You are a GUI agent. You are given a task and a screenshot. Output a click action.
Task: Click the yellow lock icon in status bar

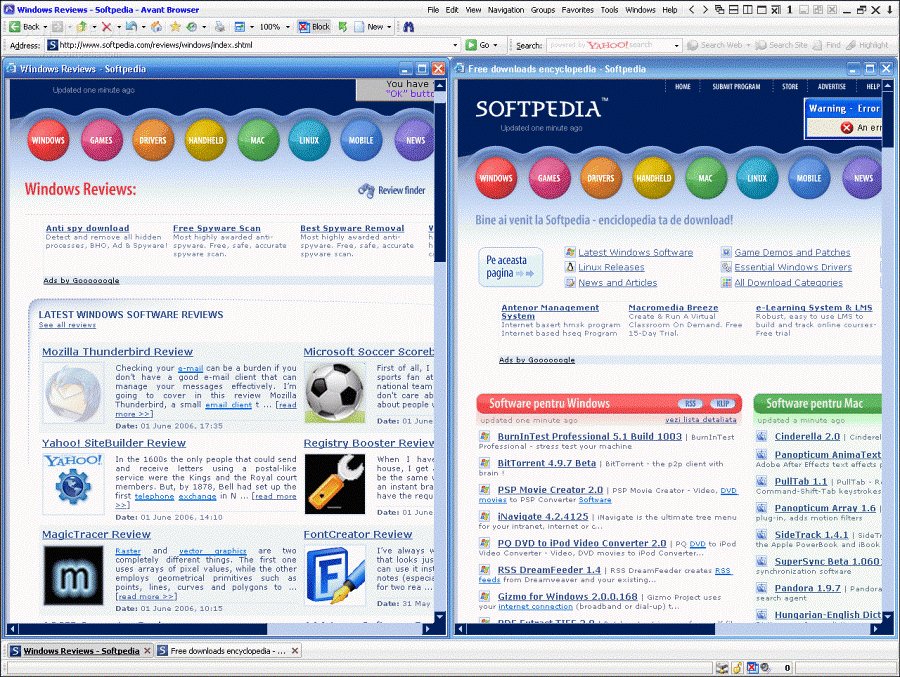tap(738, 667)
